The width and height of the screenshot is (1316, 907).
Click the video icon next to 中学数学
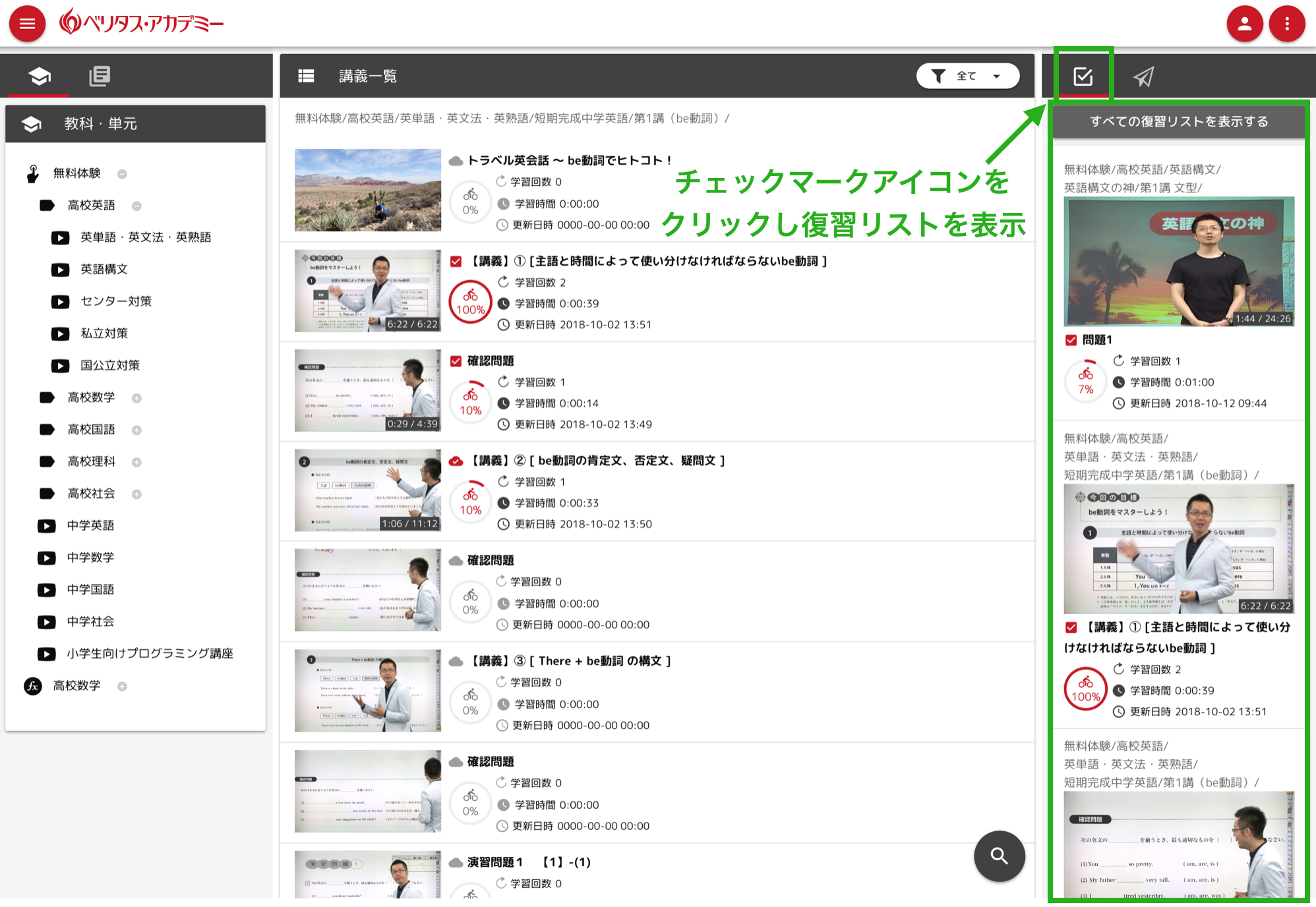point(46,558)
